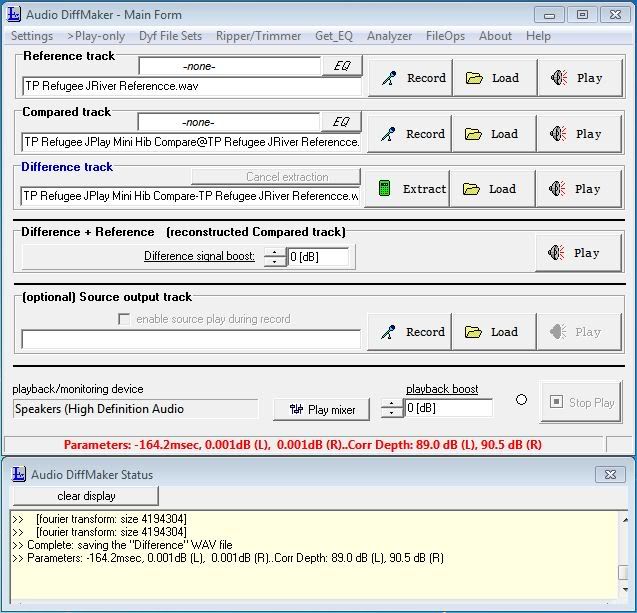Close the Audio DiffMaker Main Form window
Image resolution: width=637 pixels, height=613 pixels.
click(x=615, y=15)
